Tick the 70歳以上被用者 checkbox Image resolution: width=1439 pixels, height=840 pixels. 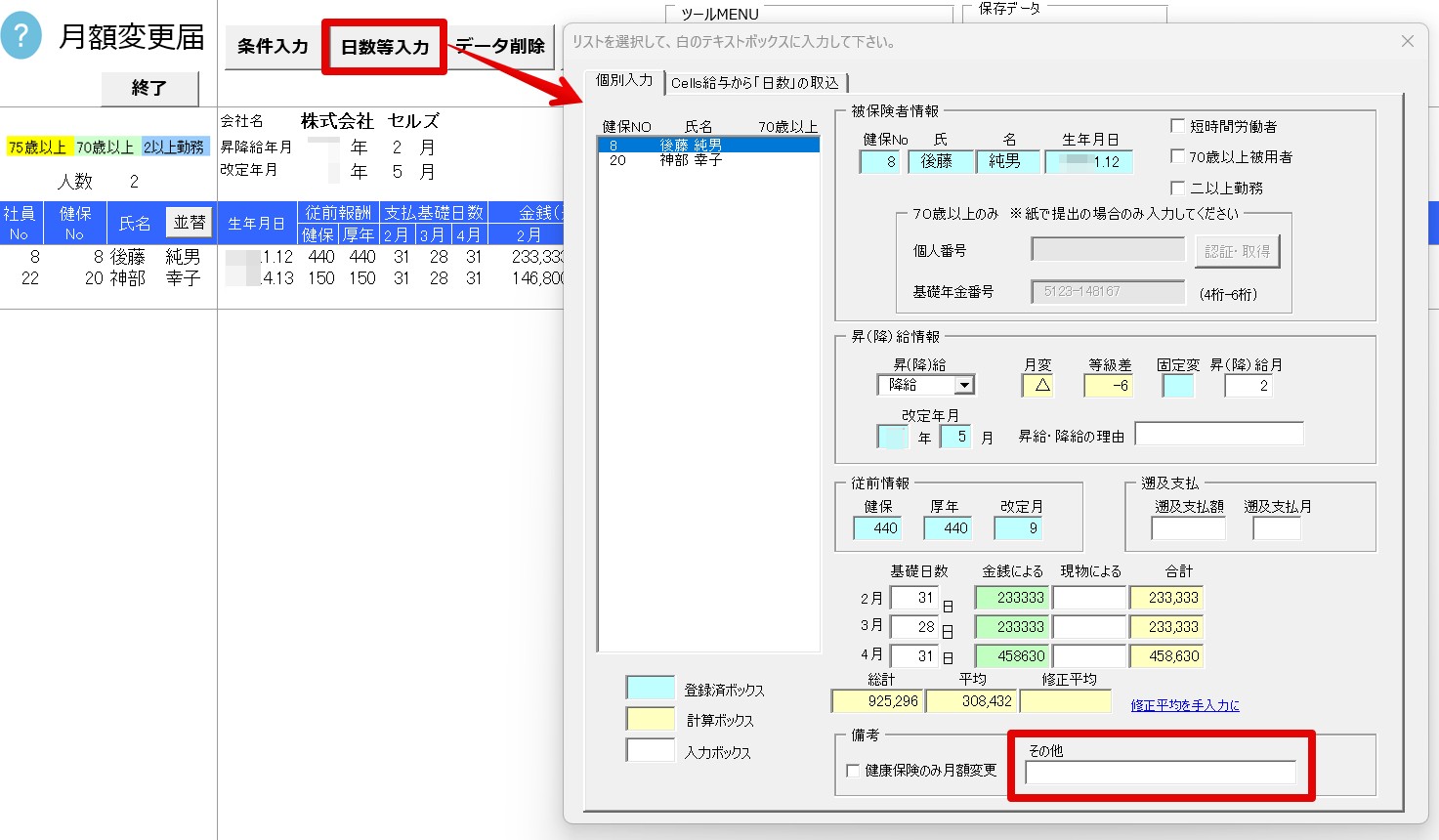pos(1178,156)
